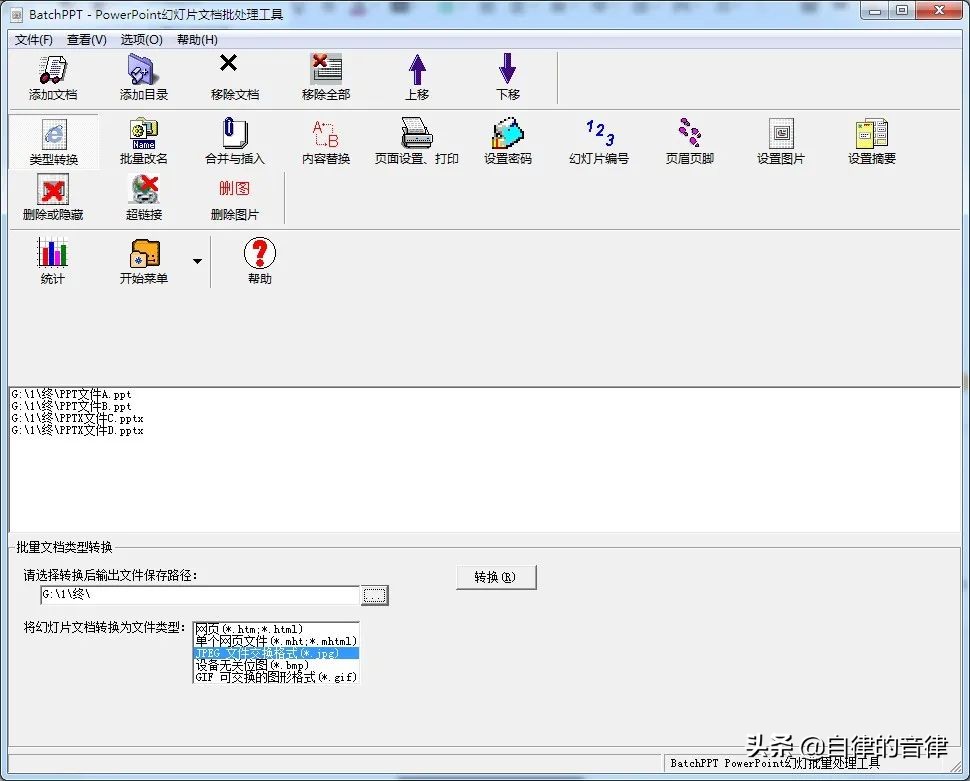Image resolution: width=970 pixels, height=781 pixels.
Task: Open the 删除或隐藏 (Delete or Hide) tool
Action: click(53, 198)
